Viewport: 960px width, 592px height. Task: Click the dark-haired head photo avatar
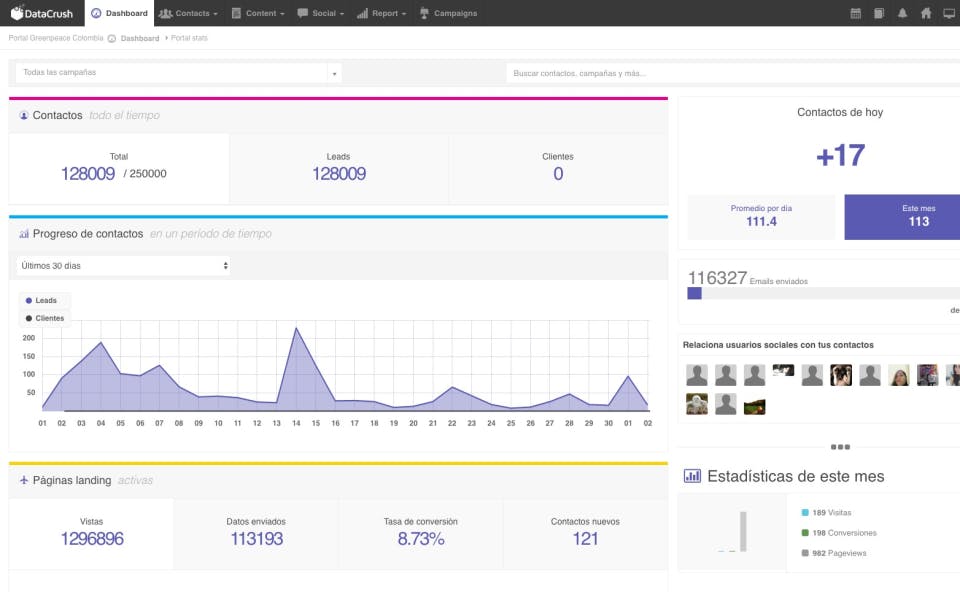coord(841,375)
